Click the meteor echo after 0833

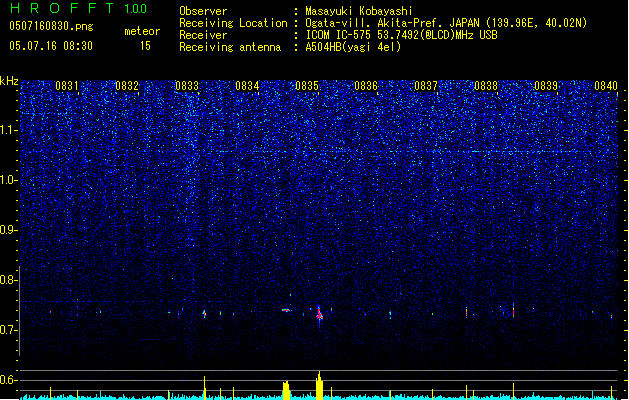point(204,313)
